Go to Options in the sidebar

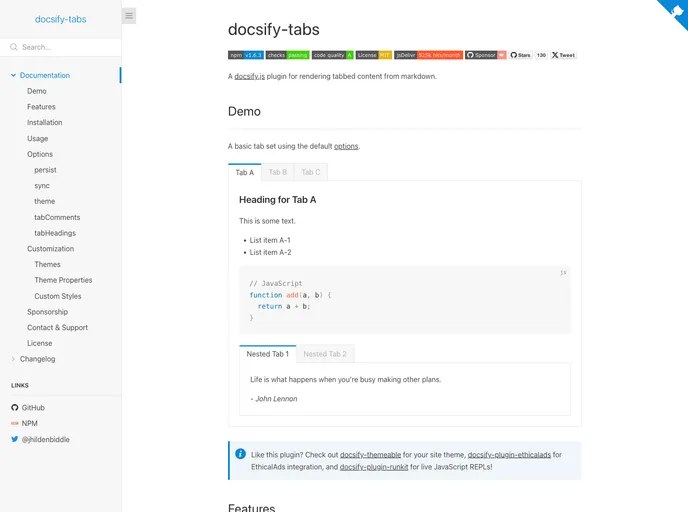pyautogui.click(x=40, y=154)
